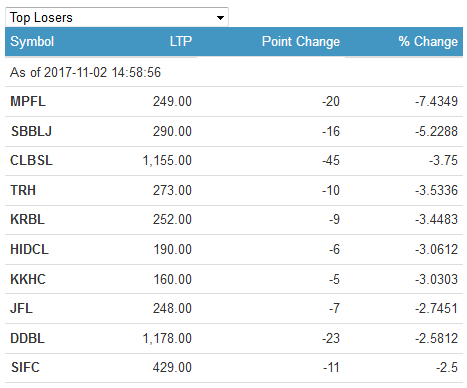Screen dimensions: 467x388
Task: Select the DDBL point change -23
Action: click(331, 338)
